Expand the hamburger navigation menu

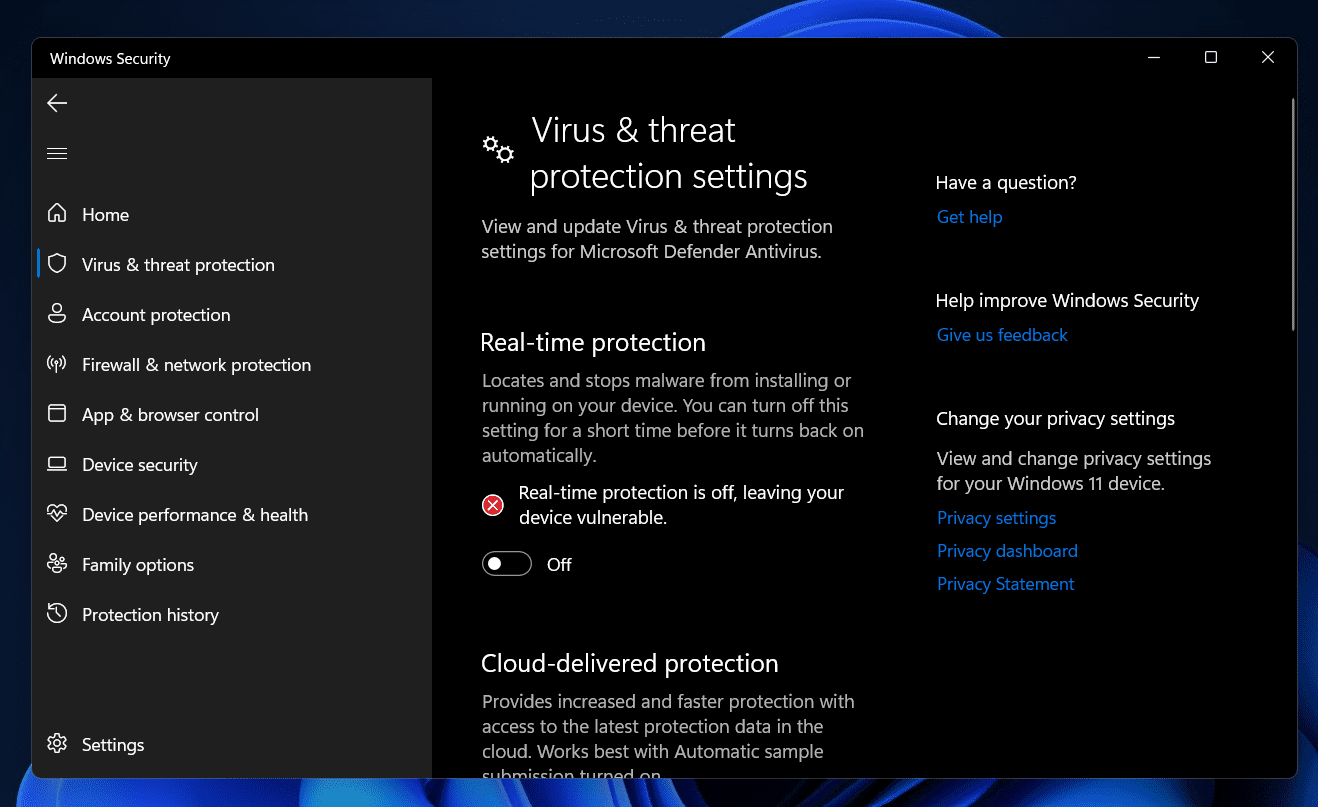pos(57,153)
